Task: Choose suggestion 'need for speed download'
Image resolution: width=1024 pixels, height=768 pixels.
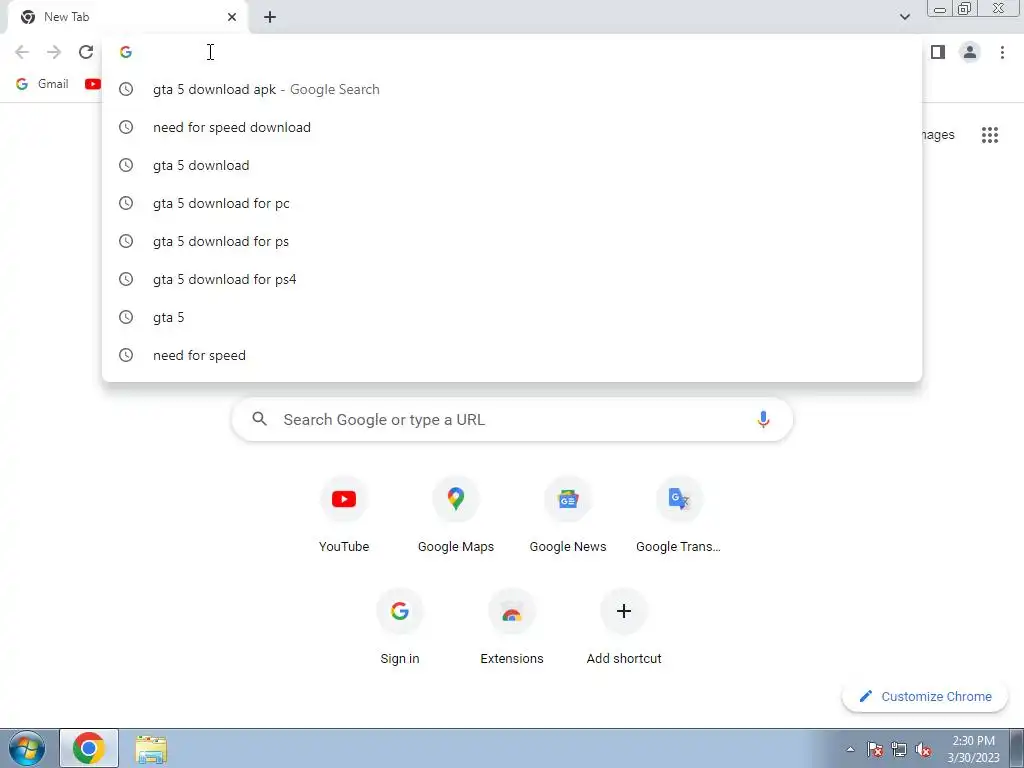Action: (512, 127)
